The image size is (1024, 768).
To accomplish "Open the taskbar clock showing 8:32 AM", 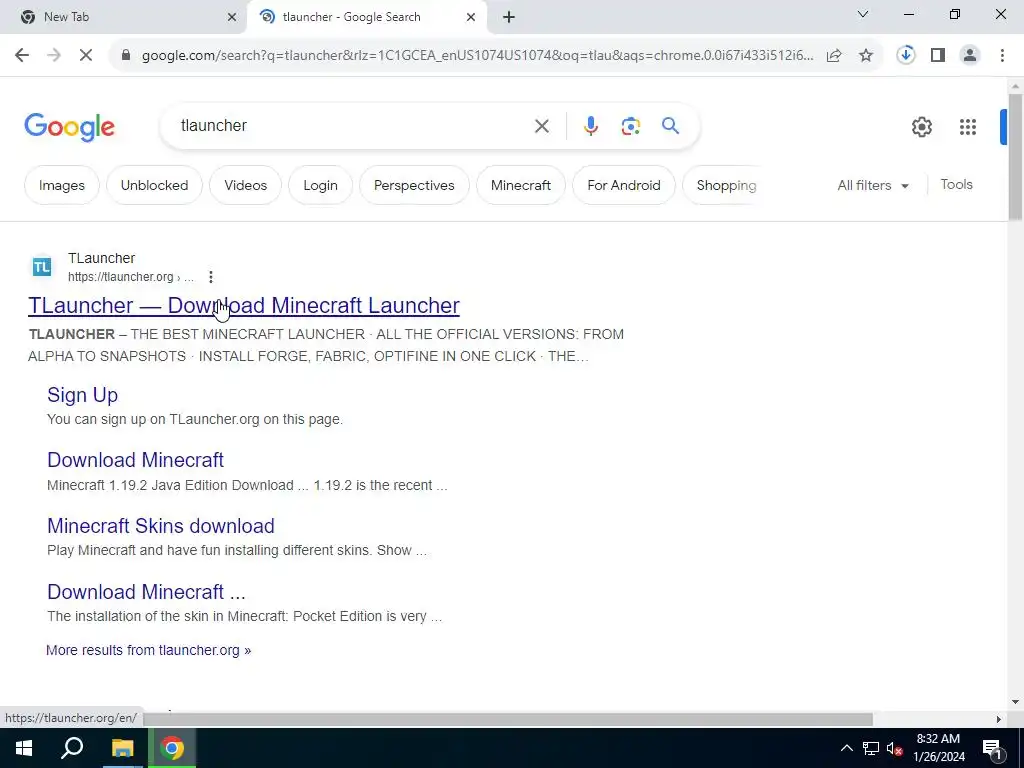I will pyautogui.click(x=938, y=748).
